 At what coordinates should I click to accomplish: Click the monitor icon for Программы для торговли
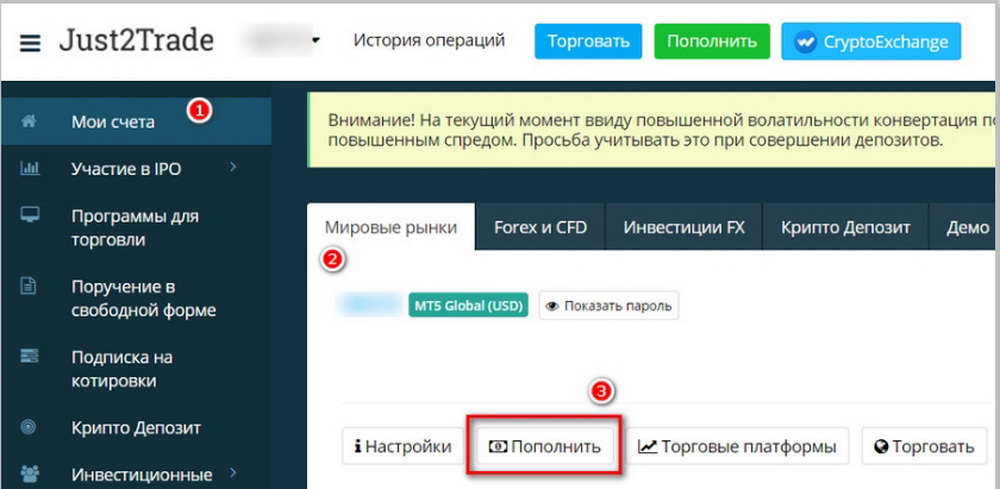click(x=29, y=215)
